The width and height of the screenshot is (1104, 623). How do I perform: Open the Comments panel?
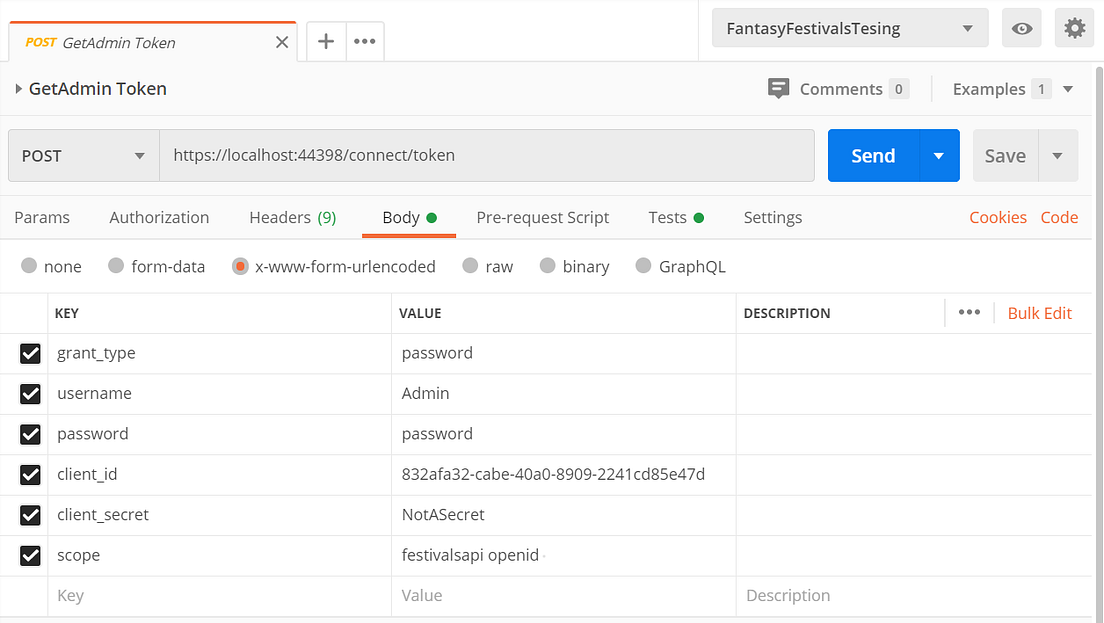pyautogui.click(x=839, y=88)
